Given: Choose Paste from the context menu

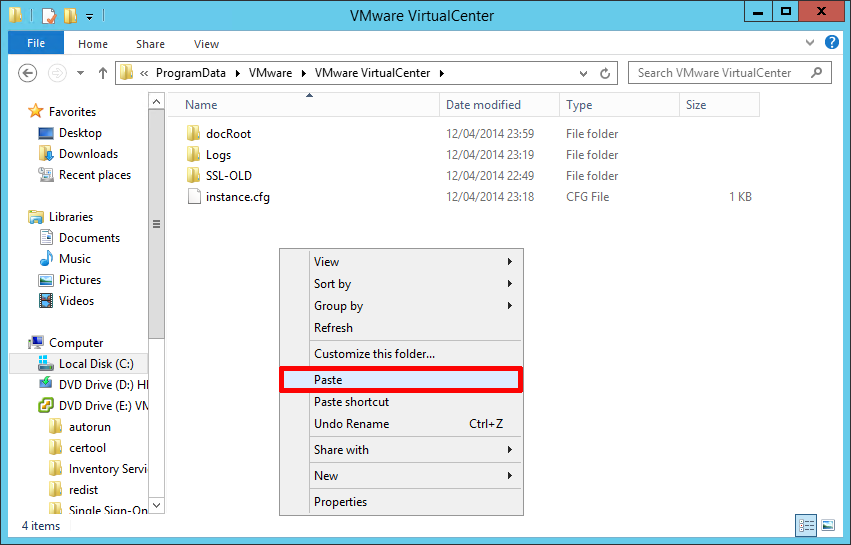Looking at the screenshot, I should pos(401,379).
